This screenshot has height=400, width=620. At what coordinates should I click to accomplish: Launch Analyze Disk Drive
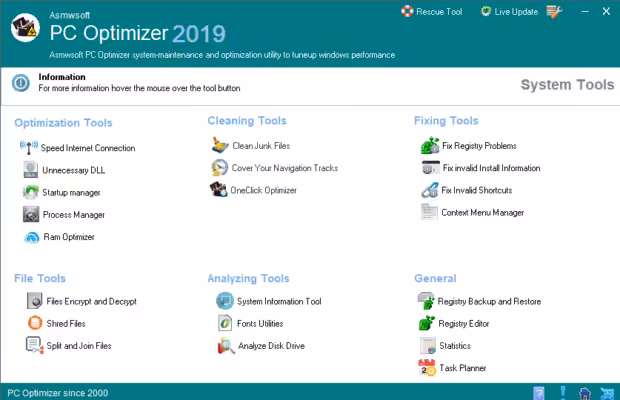(270, 346)
